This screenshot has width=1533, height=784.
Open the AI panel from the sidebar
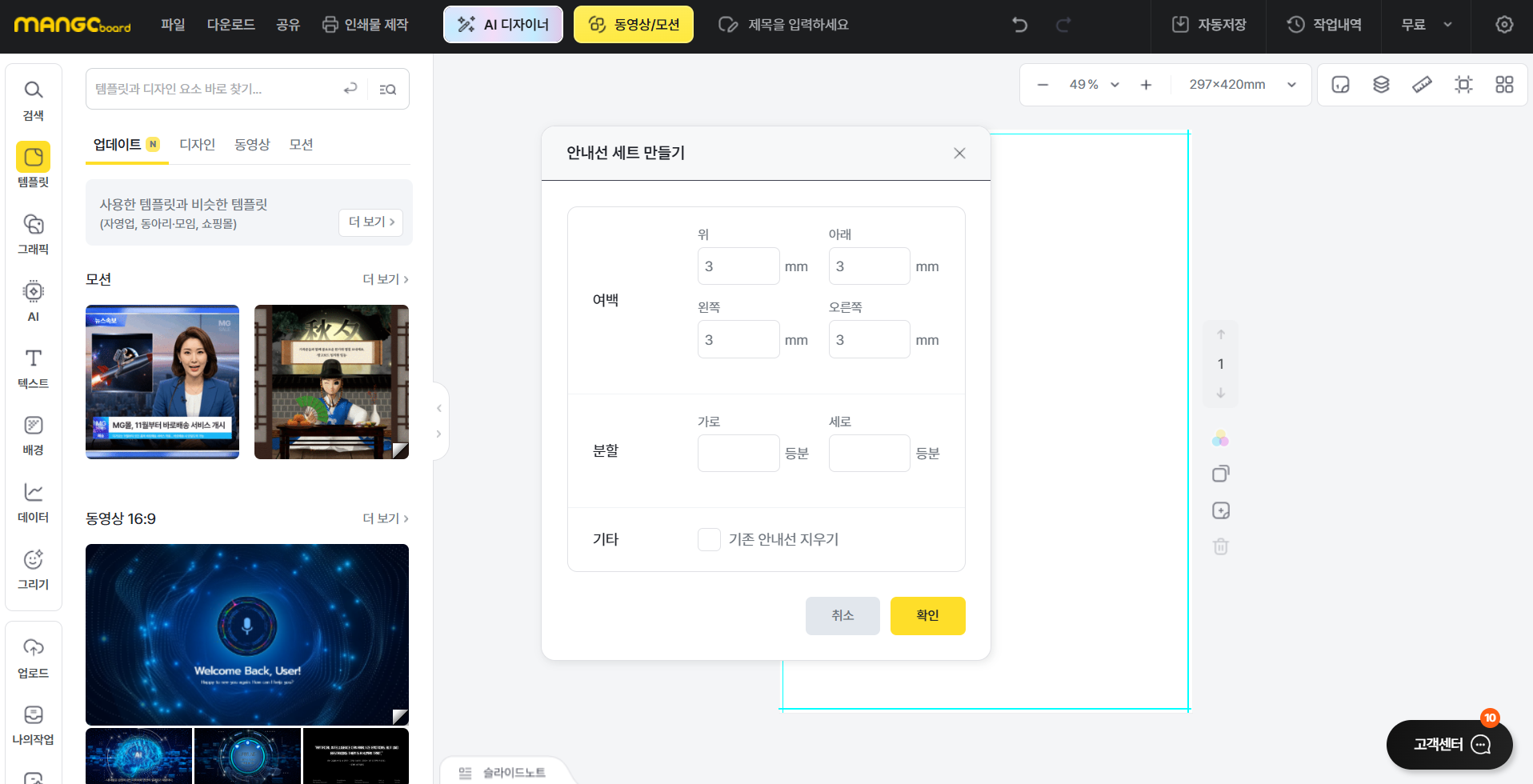[33, 300]
